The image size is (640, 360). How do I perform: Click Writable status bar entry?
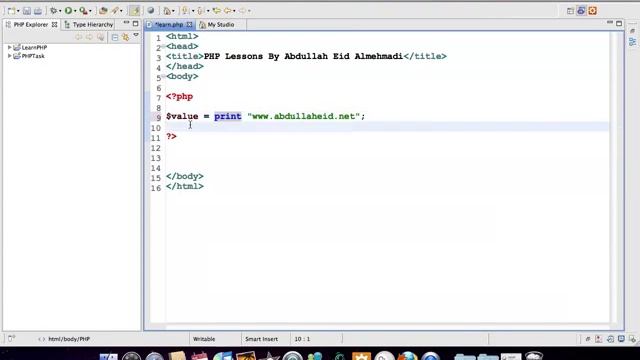204,339
